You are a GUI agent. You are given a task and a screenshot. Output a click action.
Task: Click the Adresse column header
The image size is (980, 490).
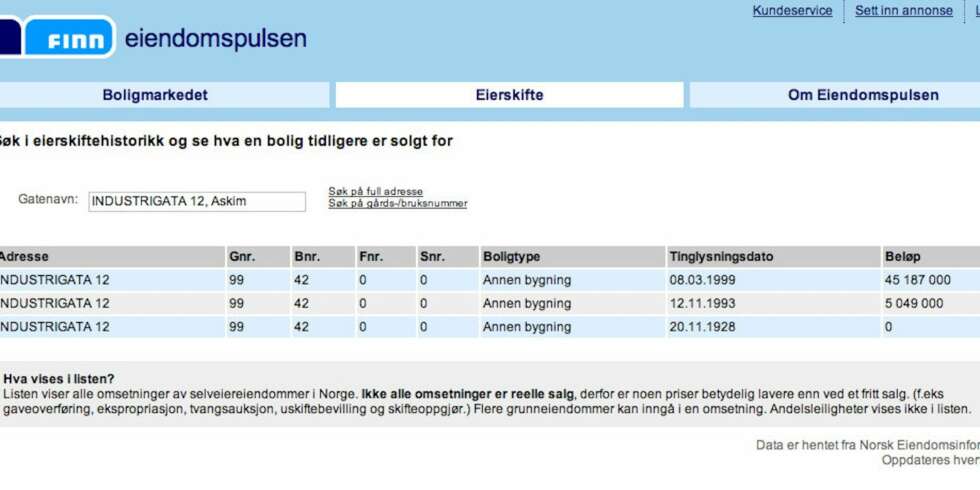pos(23,257)
